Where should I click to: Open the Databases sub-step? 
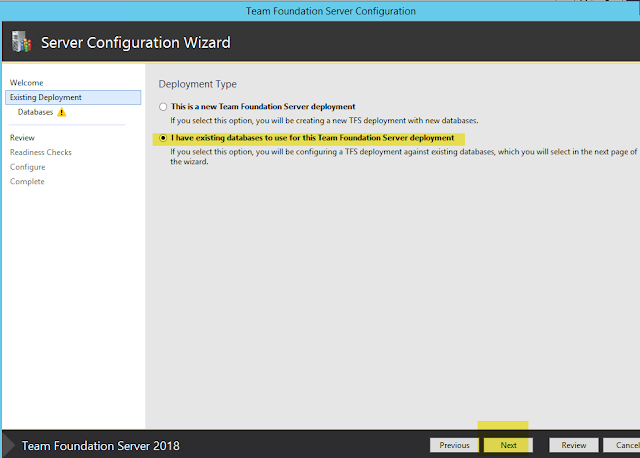pos(36,112)
